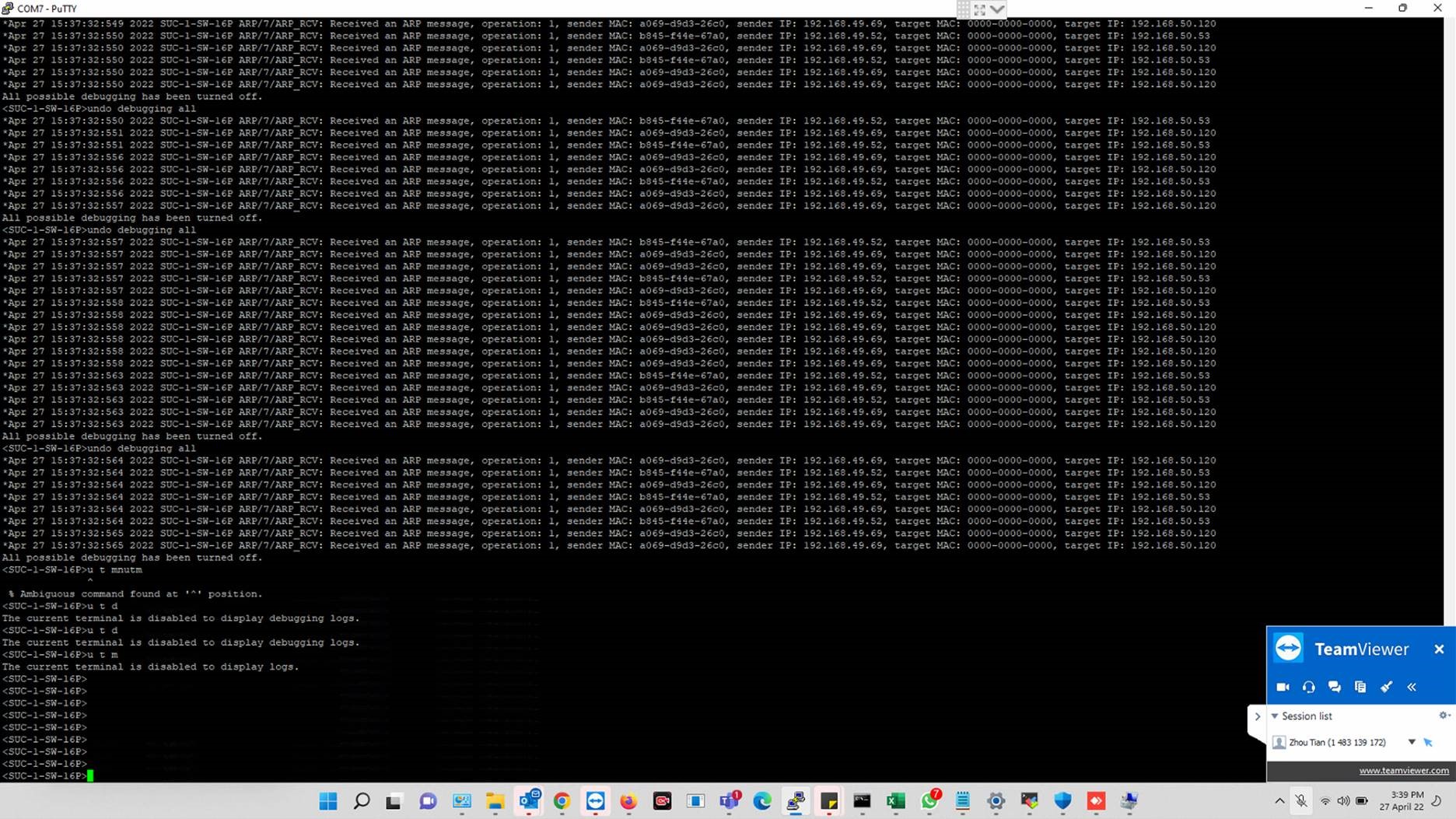Open Task View on taskbar
Viewport: 1456px width, 819px height.
pyautogui.click(x=394, y=801)
